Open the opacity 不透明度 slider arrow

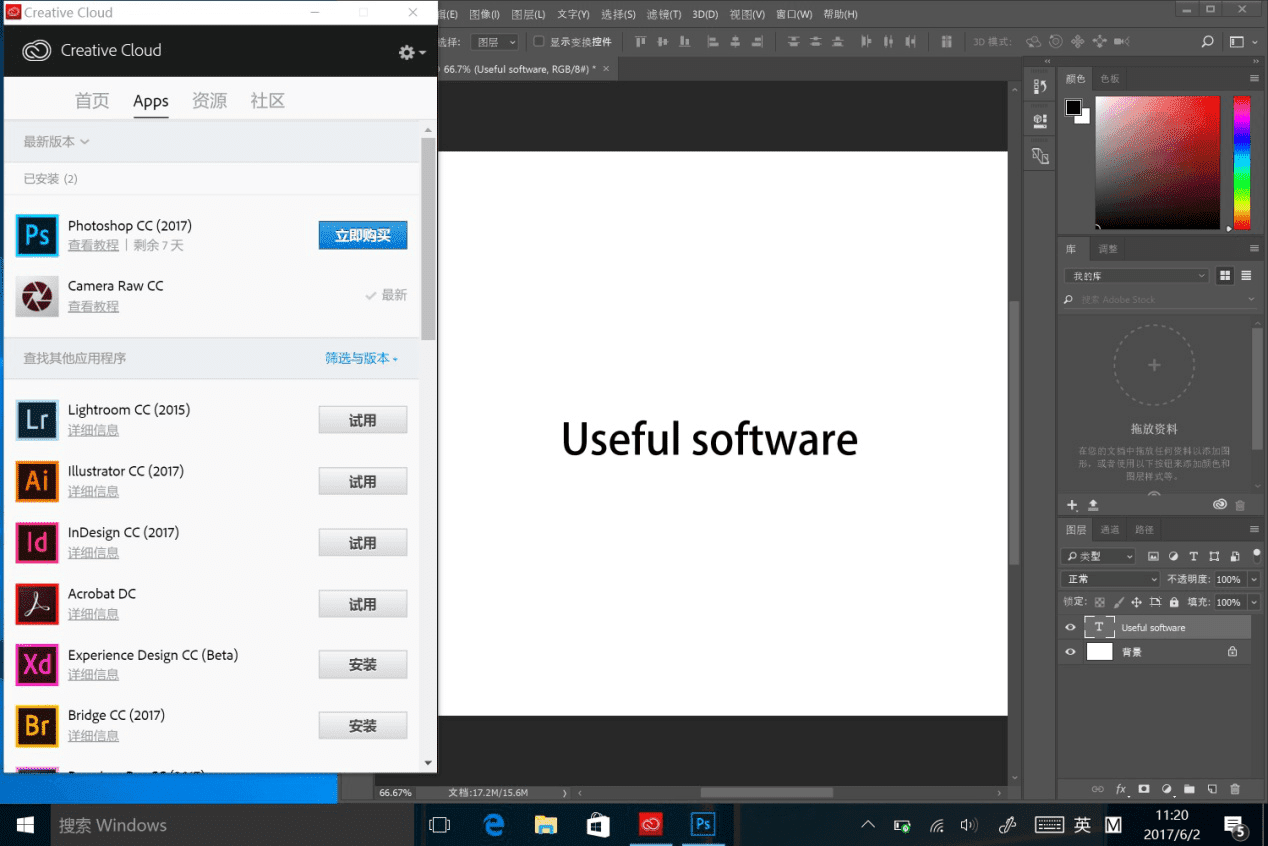(1254, 579)
